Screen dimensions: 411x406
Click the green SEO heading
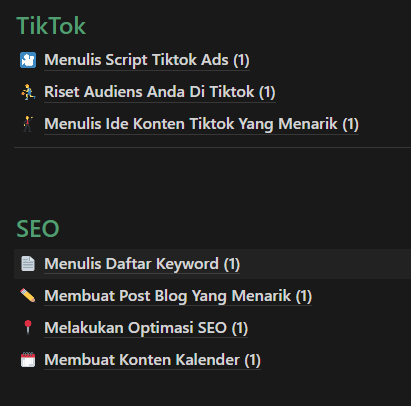(x=38, y=229)
